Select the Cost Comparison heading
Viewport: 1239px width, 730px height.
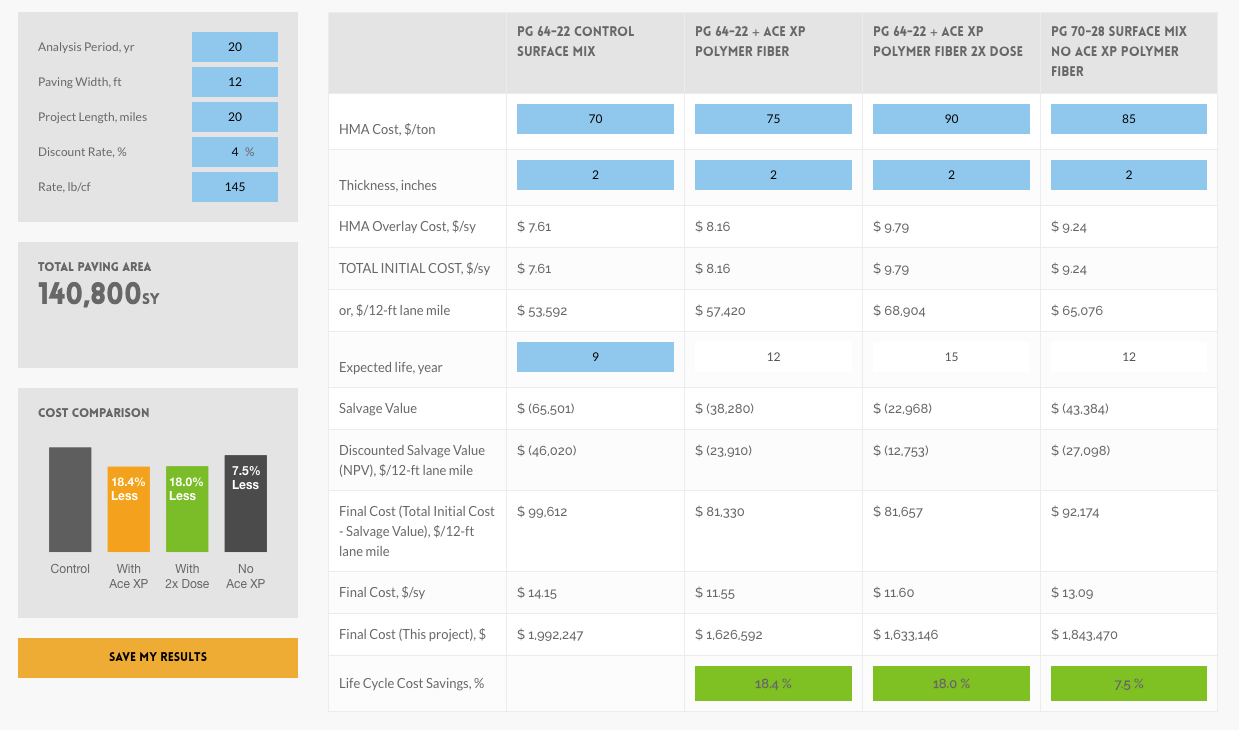[94, 413]
